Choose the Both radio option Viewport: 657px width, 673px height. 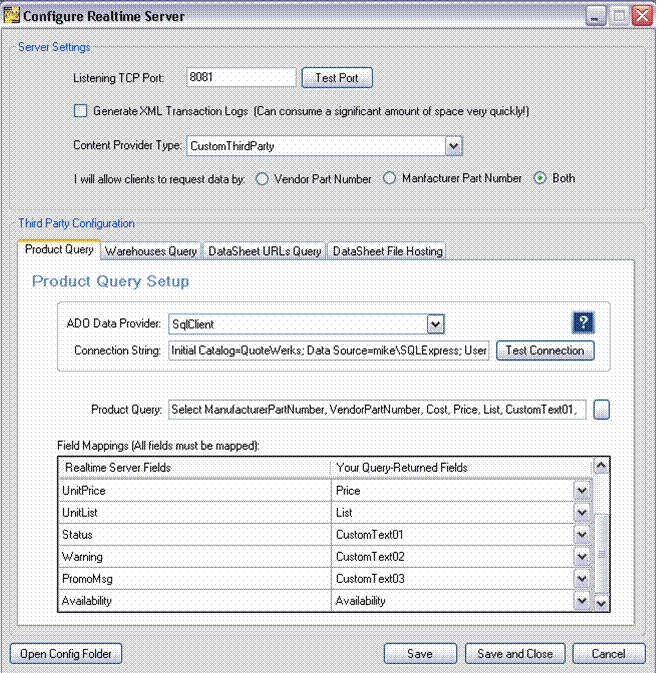pyautogui.click(x=540, y=178)
